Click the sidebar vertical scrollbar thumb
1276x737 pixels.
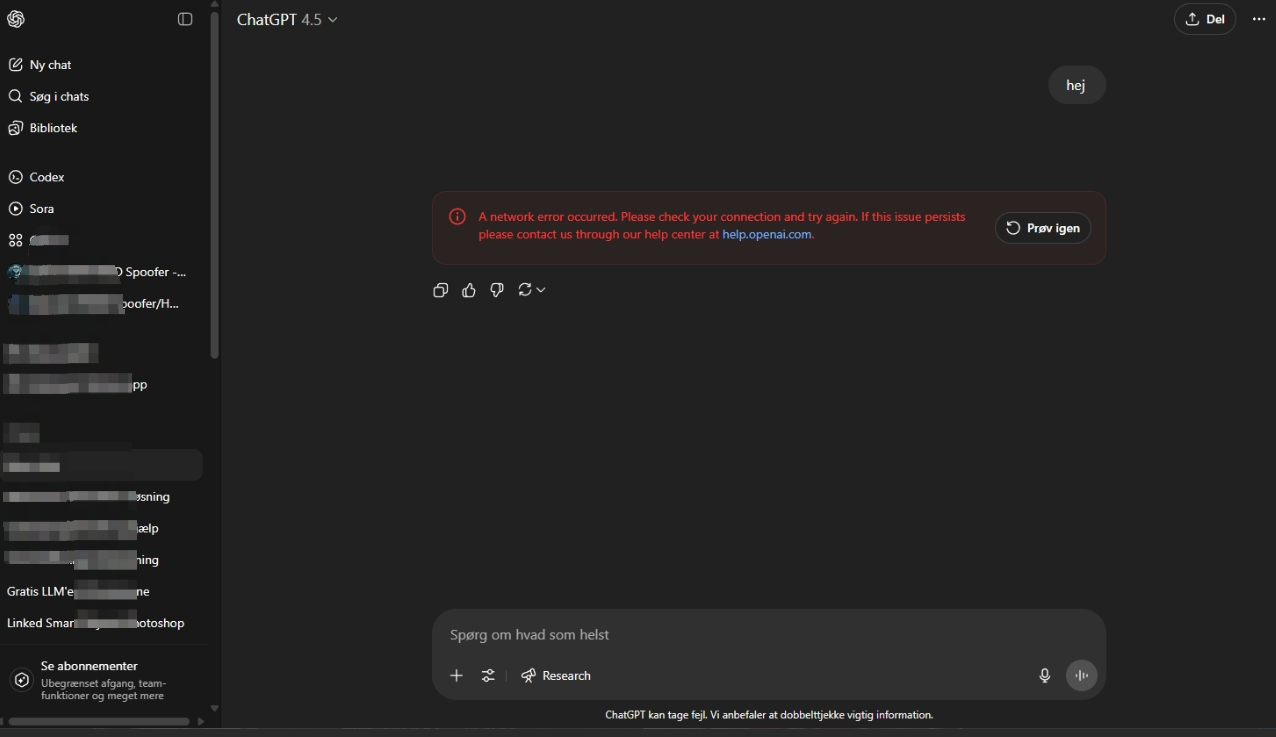coord(214,185)
